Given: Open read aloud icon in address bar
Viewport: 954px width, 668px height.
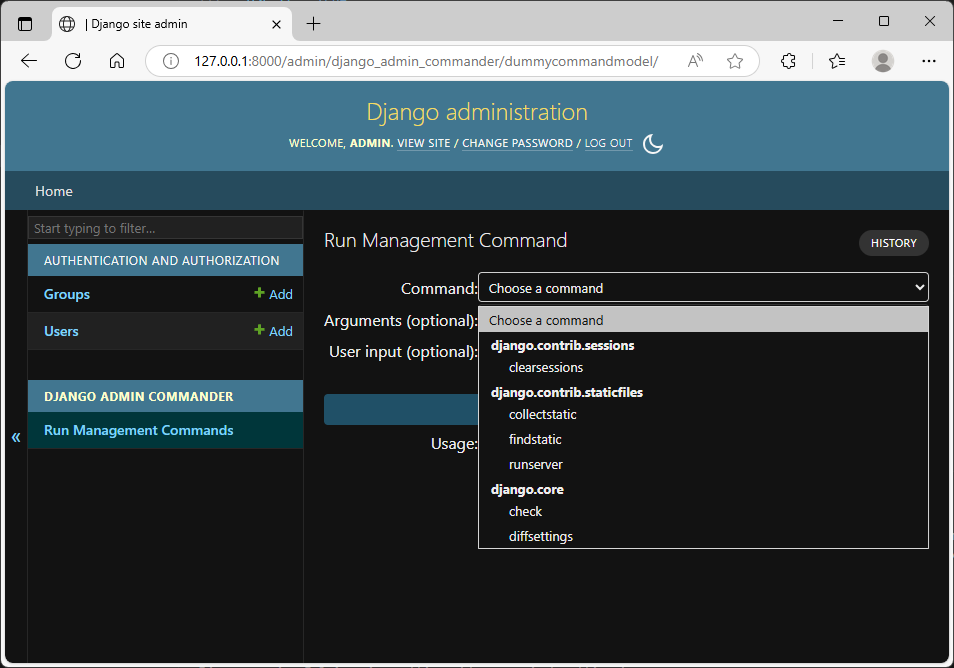Looking at the screenshot, I should pyautogui.click(x=695, y=61).
